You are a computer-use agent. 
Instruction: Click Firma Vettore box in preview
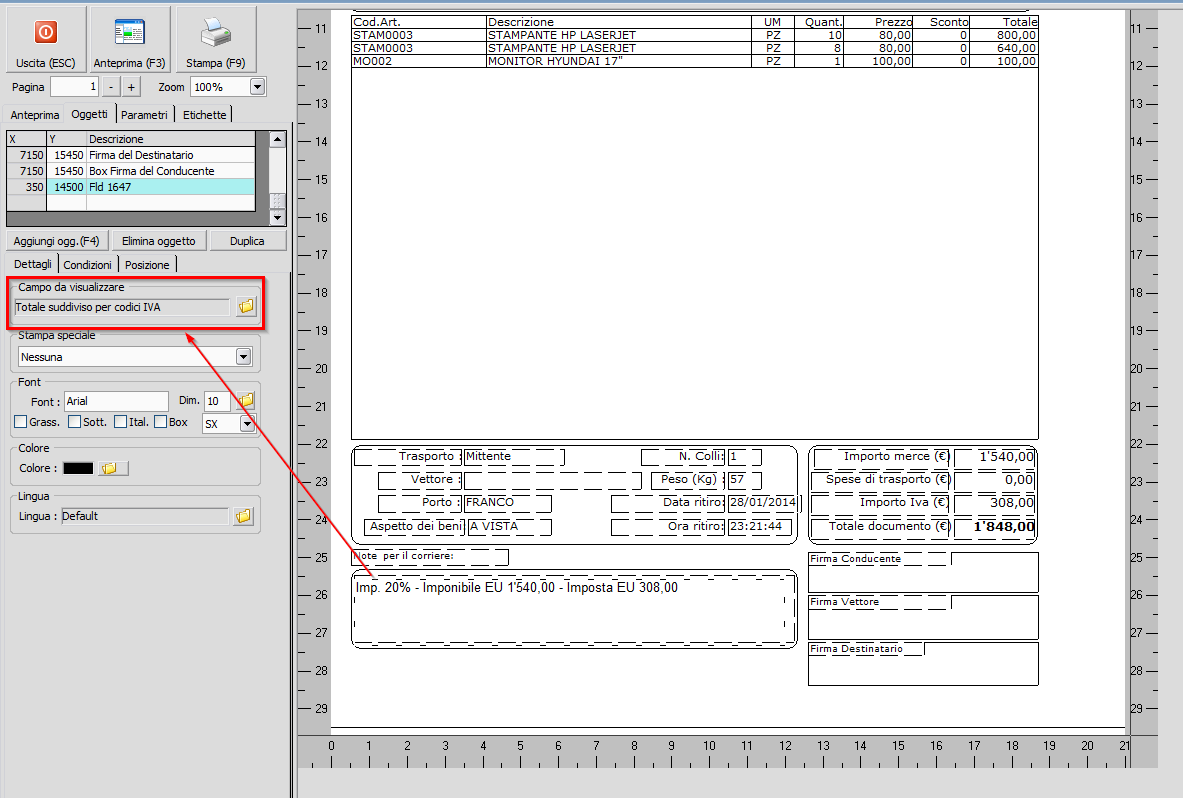pyautogui.click(x=923, y=617)
